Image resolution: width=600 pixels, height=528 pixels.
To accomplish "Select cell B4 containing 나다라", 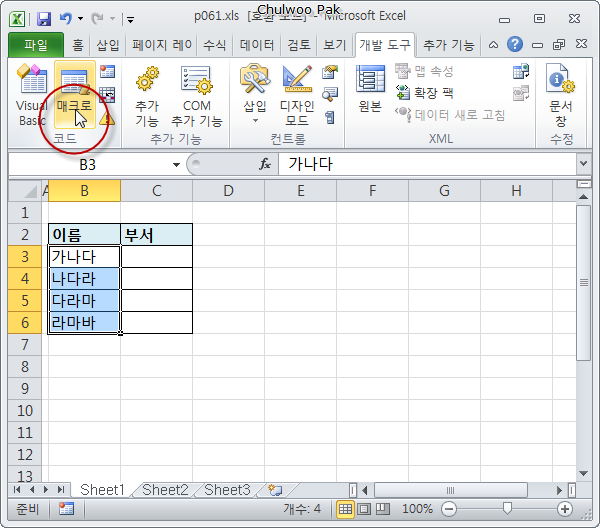I will click(84, 278).
